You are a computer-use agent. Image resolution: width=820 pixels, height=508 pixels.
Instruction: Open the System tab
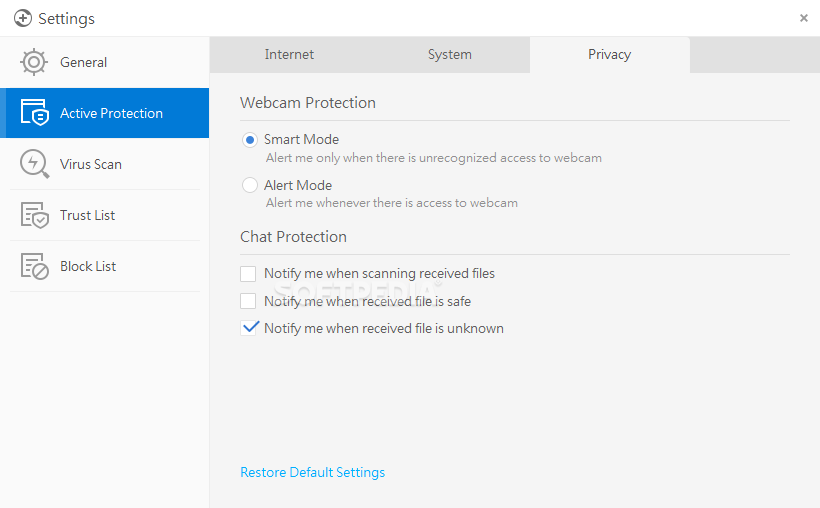[450, 54]
